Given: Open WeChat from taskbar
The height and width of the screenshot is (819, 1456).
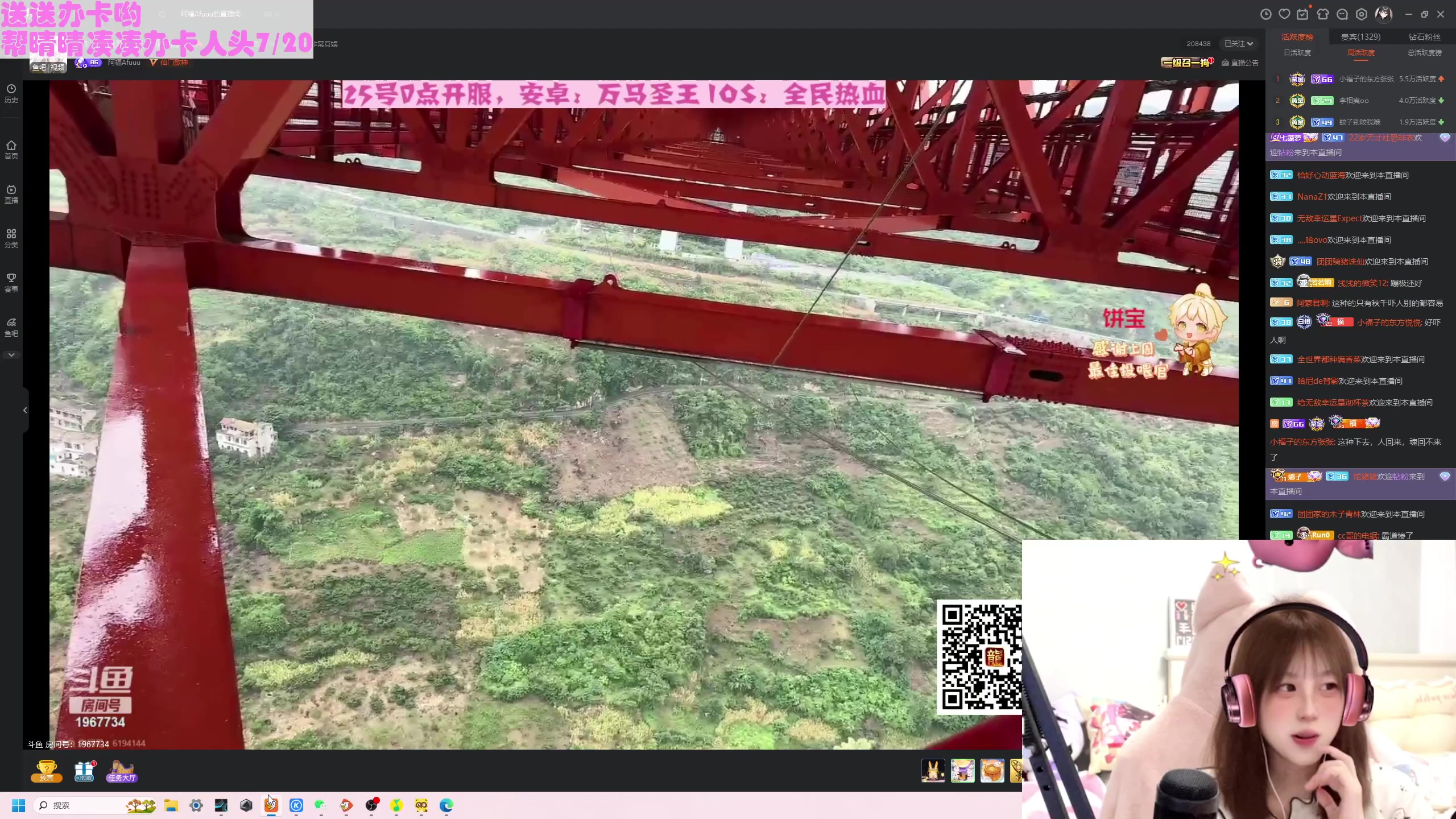Looking at the screenshot, I should pos(321,805).
